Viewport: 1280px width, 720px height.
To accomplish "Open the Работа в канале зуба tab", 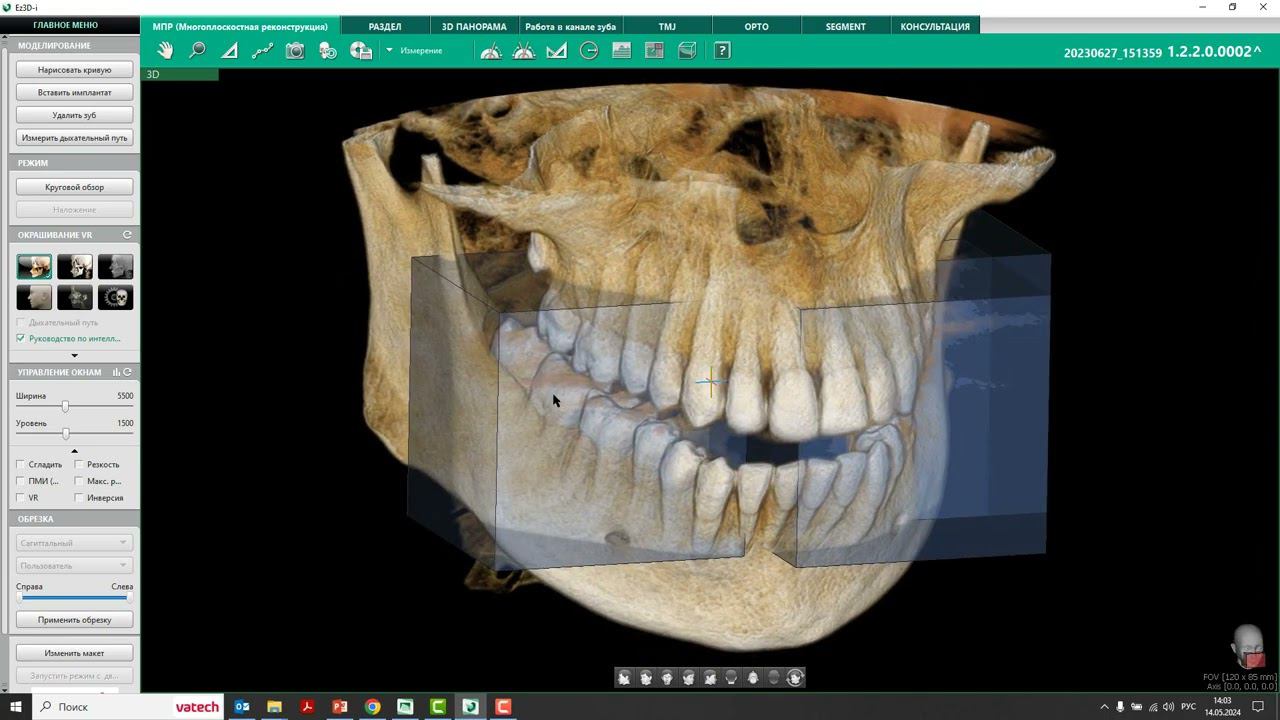I will coord(570,26).
